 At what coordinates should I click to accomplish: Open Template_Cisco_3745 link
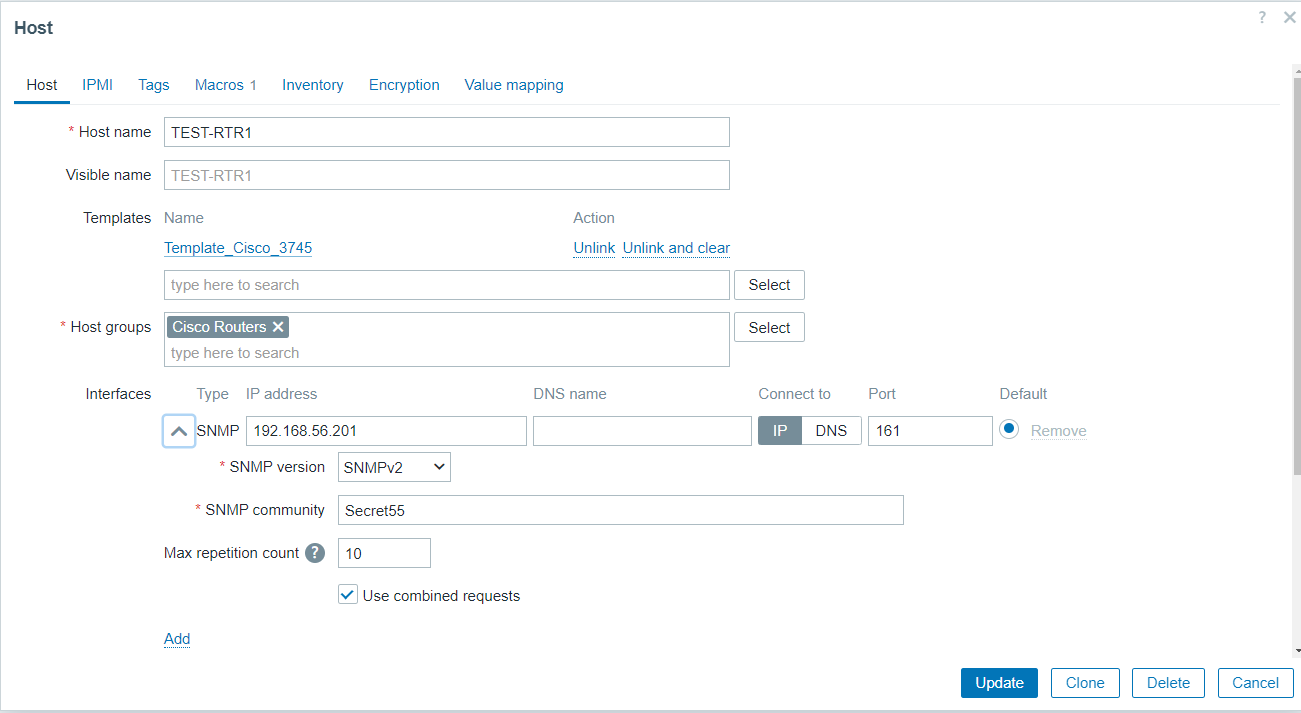tap(238, 248)
